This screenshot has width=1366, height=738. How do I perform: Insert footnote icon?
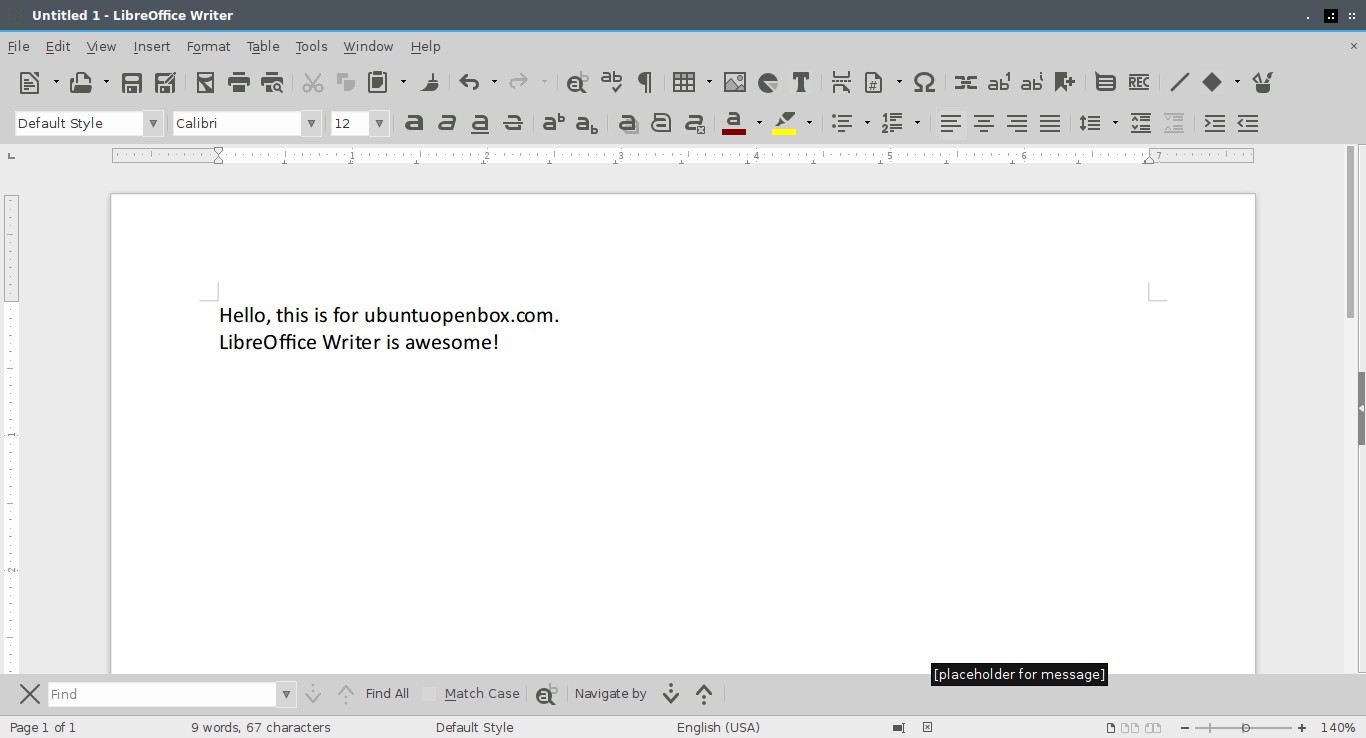point(999,82)
